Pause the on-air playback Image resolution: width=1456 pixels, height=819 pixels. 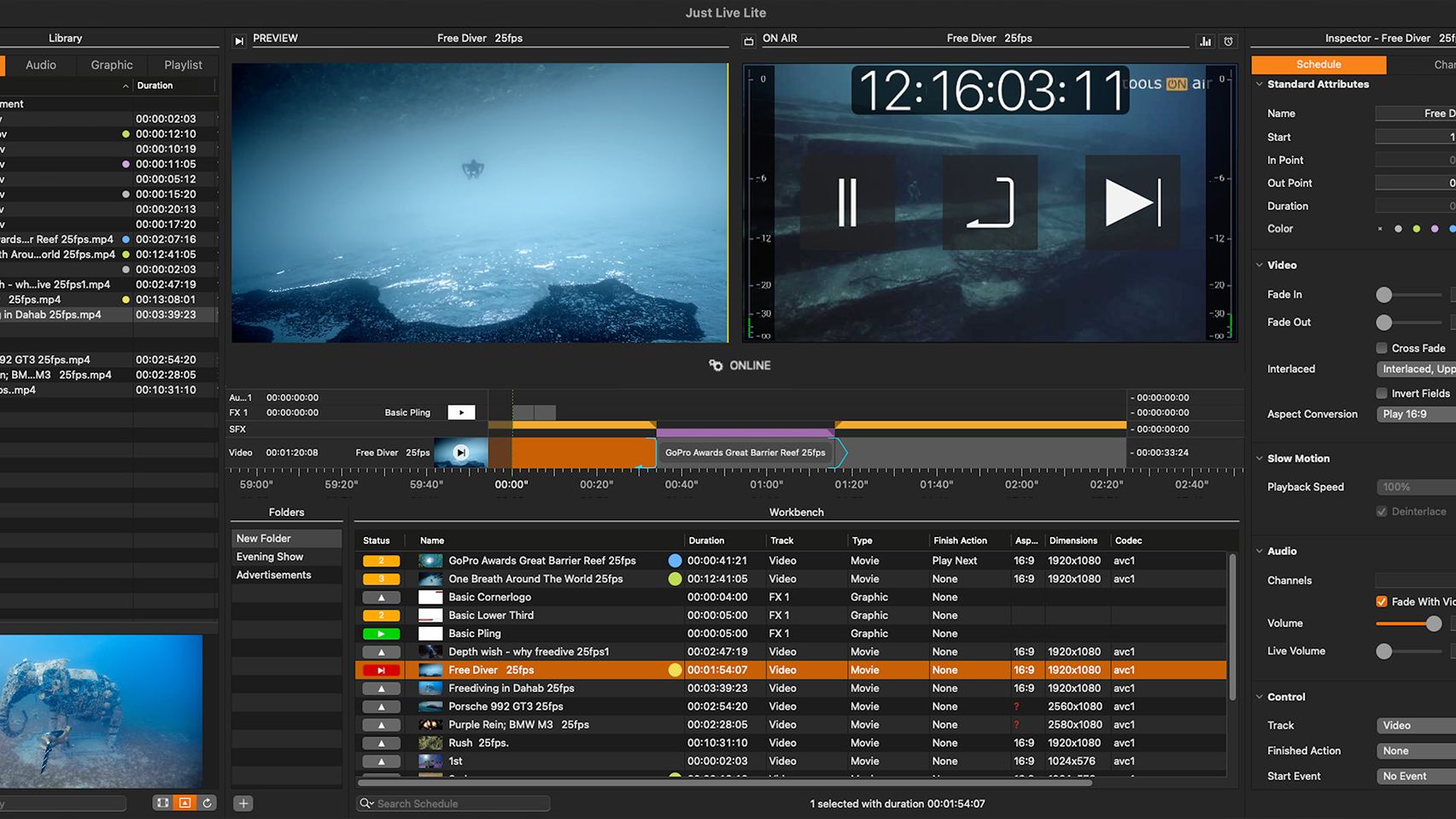coord(847,203)
